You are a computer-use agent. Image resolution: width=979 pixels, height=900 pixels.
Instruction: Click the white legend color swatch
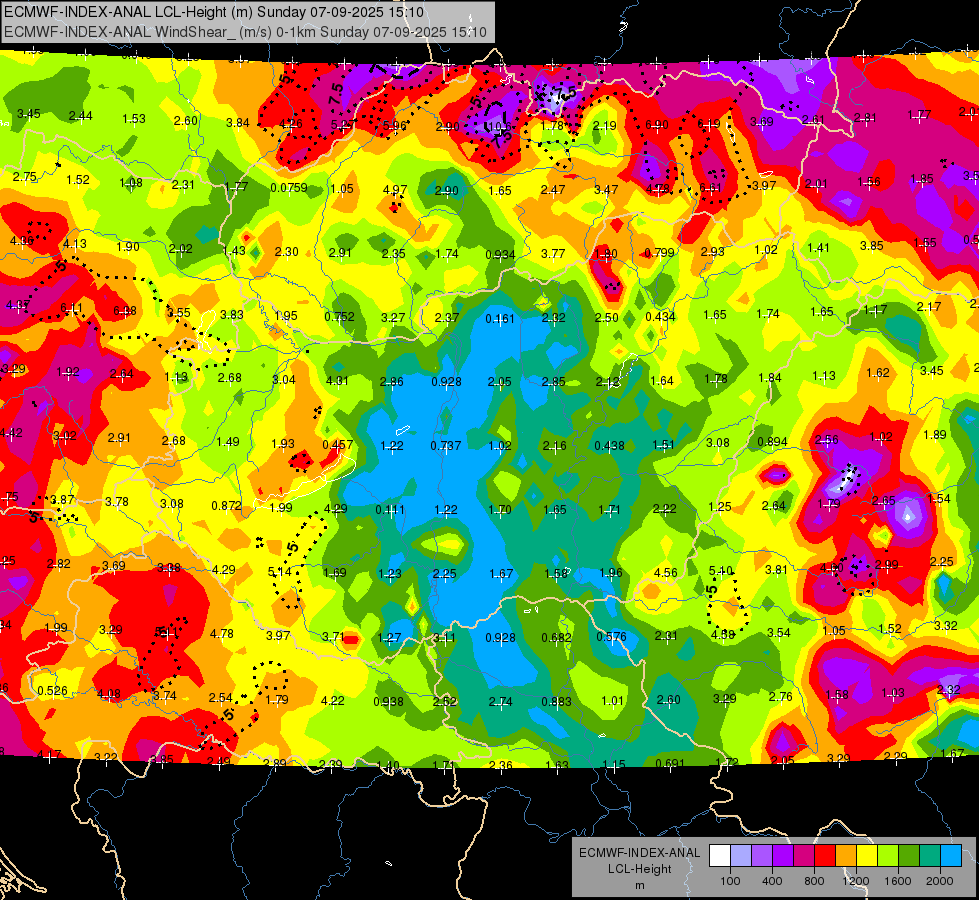[x=720, y=855]
